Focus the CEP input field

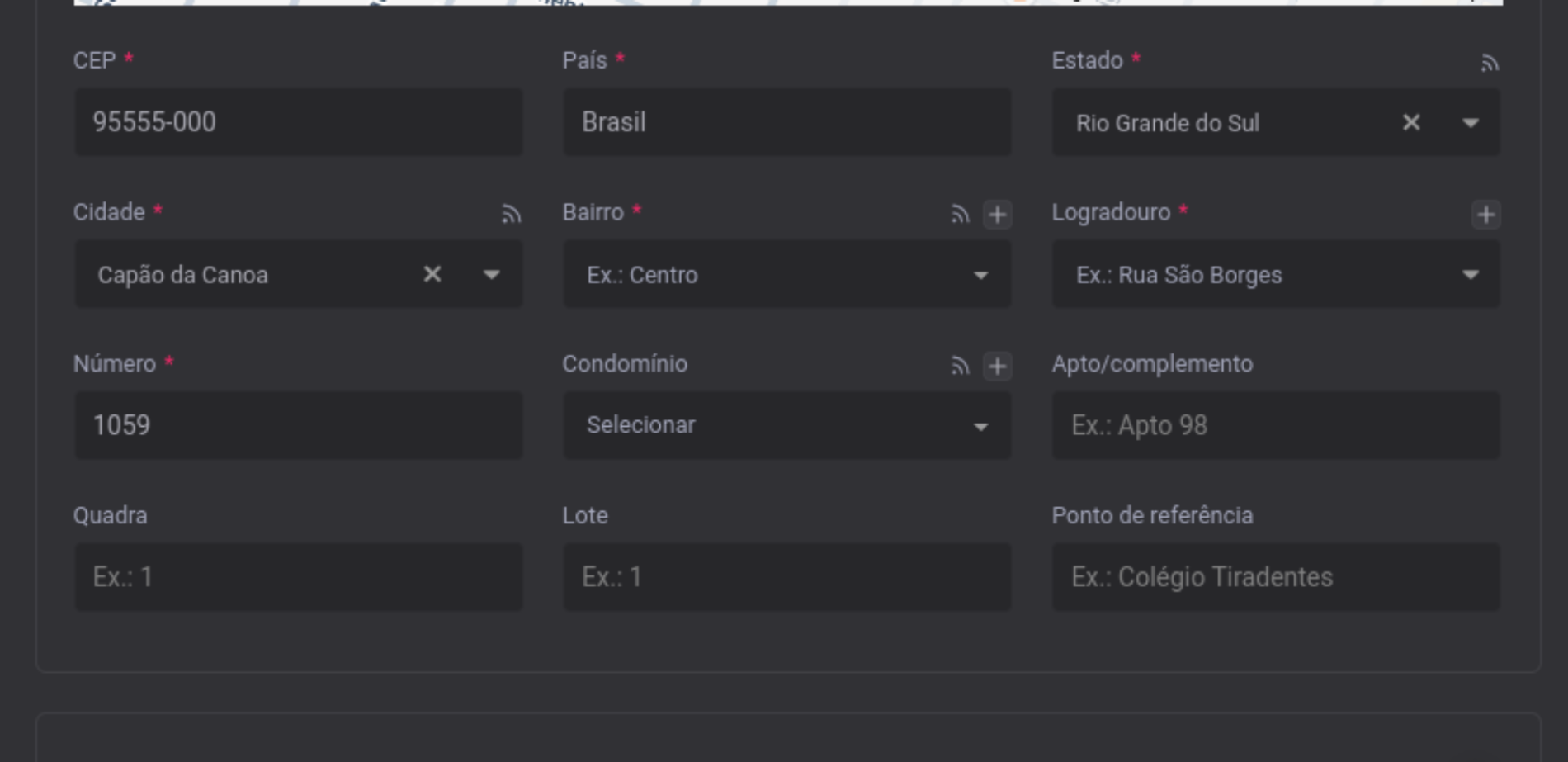click(x=298, y=122)
